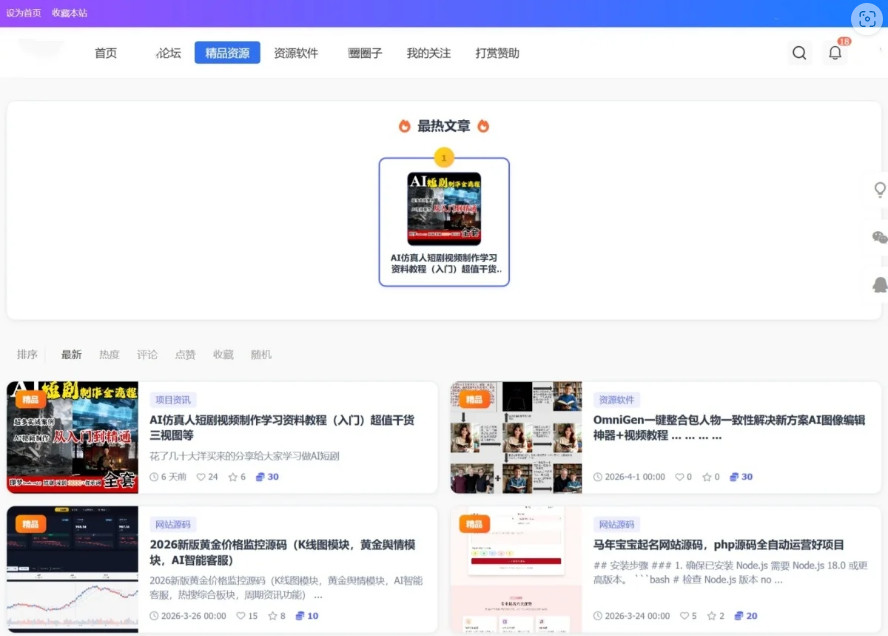Go to 首页 in navigation bar

(106, 53)
